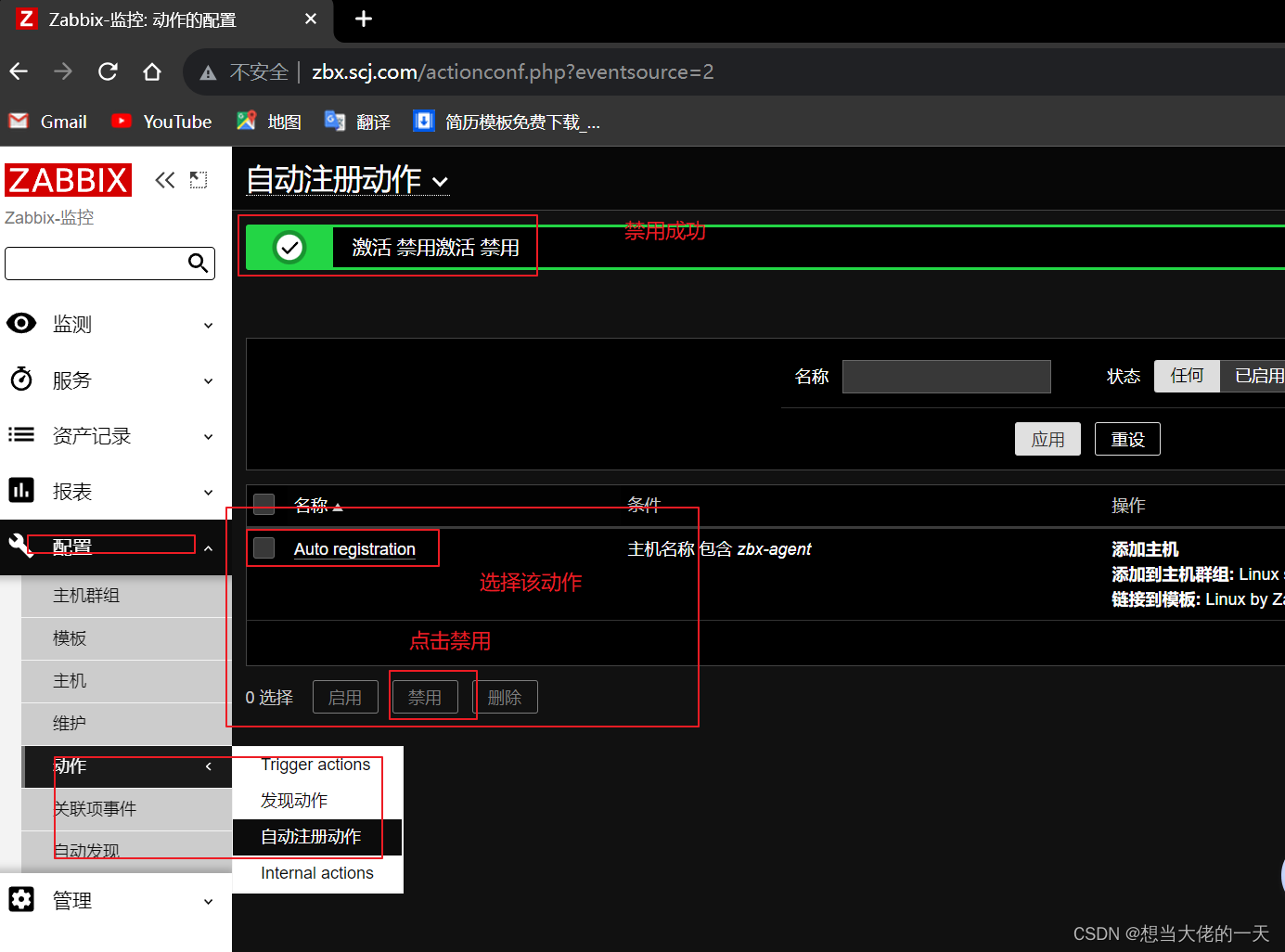Viewport: 1285px width, 952px height.
Task: Click the browser forward arrow
Action: tap(63, 71)
